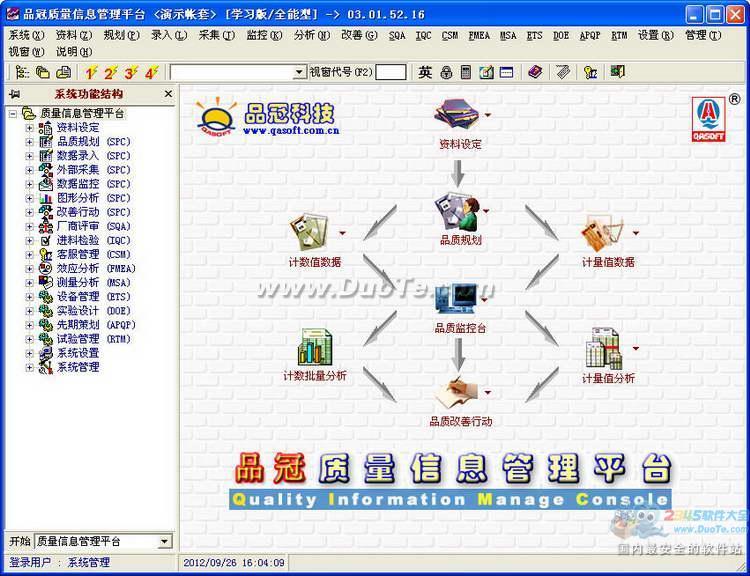The width and height of the screenshot is (750, 576).
Task: Click the 品质改善行动 label in workflow
Action: 461,421
